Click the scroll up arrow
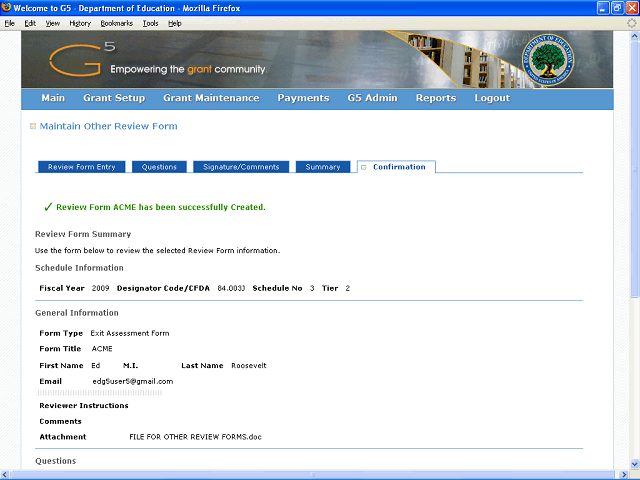The width and height of the screenshot is (640, 480). pos(635,36)
